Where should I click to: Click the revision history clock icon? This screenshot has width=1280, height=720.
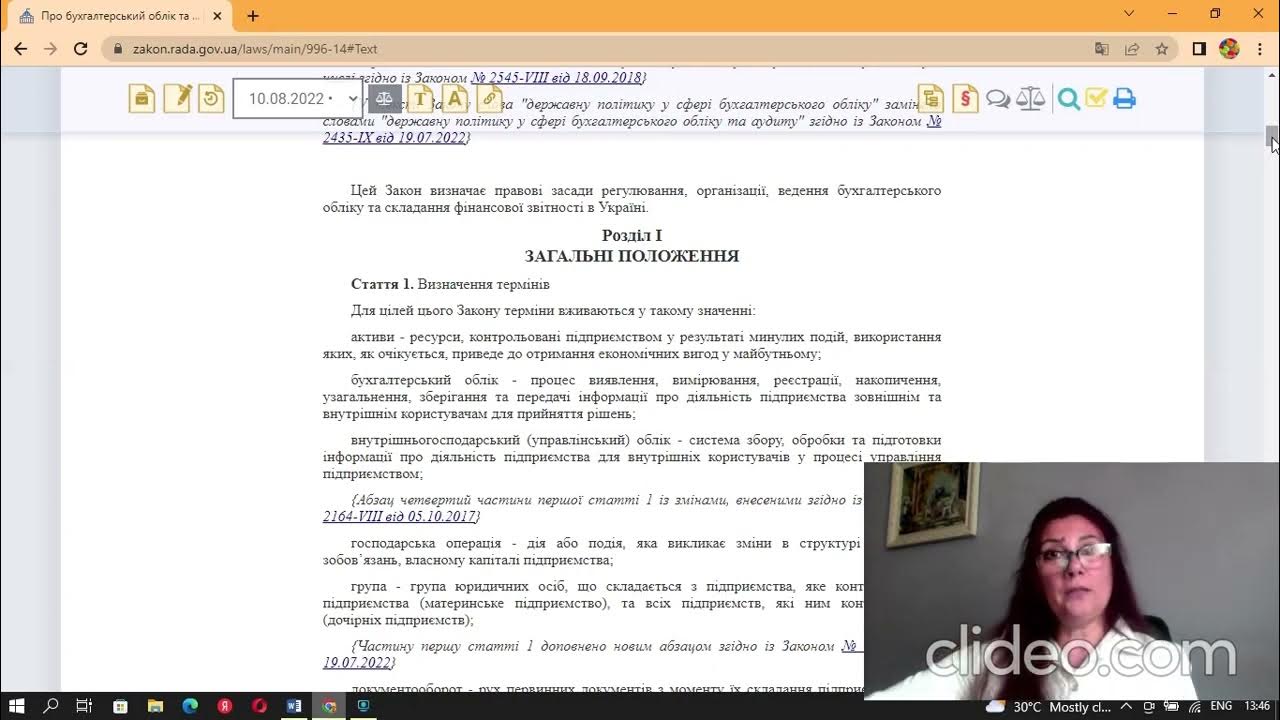pyautogui.click(x=211, y=98)
